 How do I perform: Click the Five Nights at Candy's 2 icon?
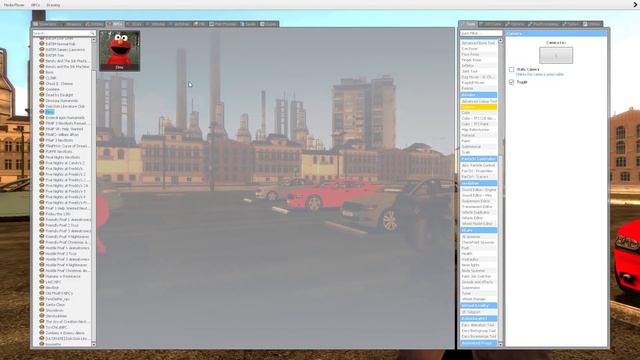[42, 163]
